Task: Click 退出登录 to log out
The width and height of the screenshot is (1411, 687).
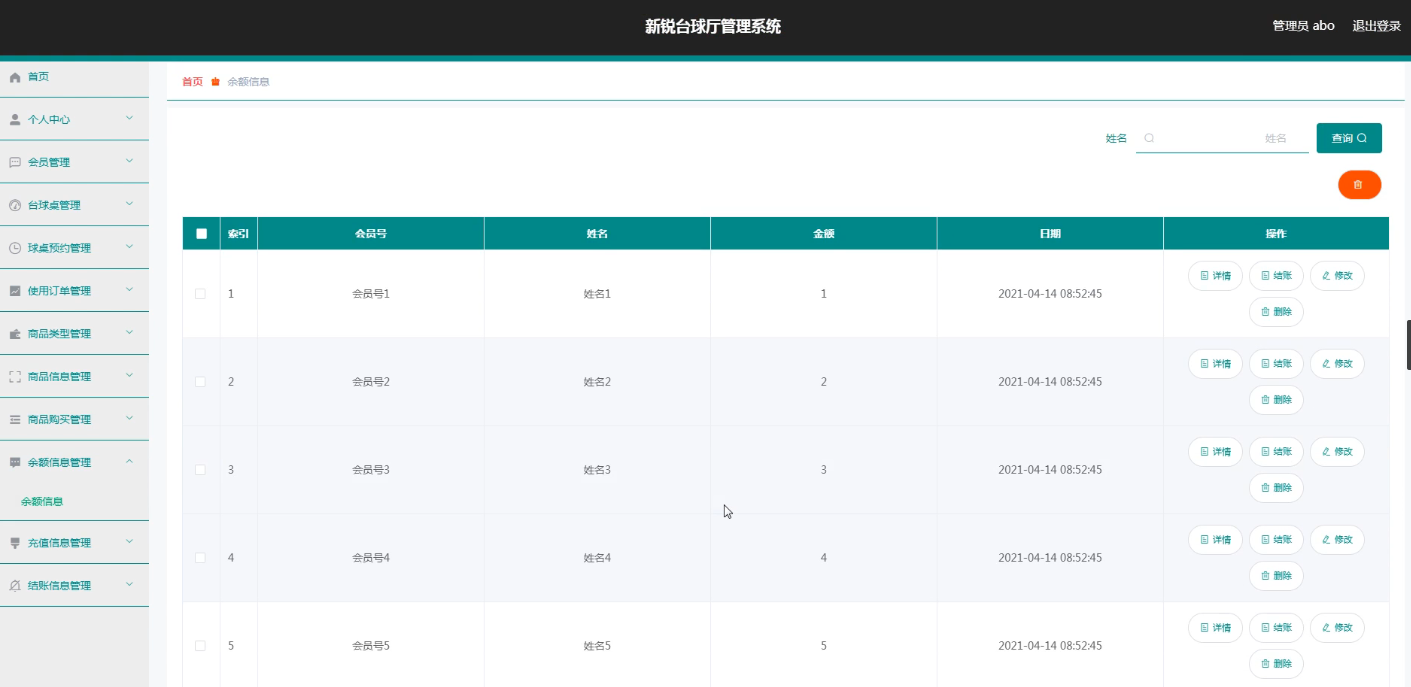Action: tap(1377, 26)
